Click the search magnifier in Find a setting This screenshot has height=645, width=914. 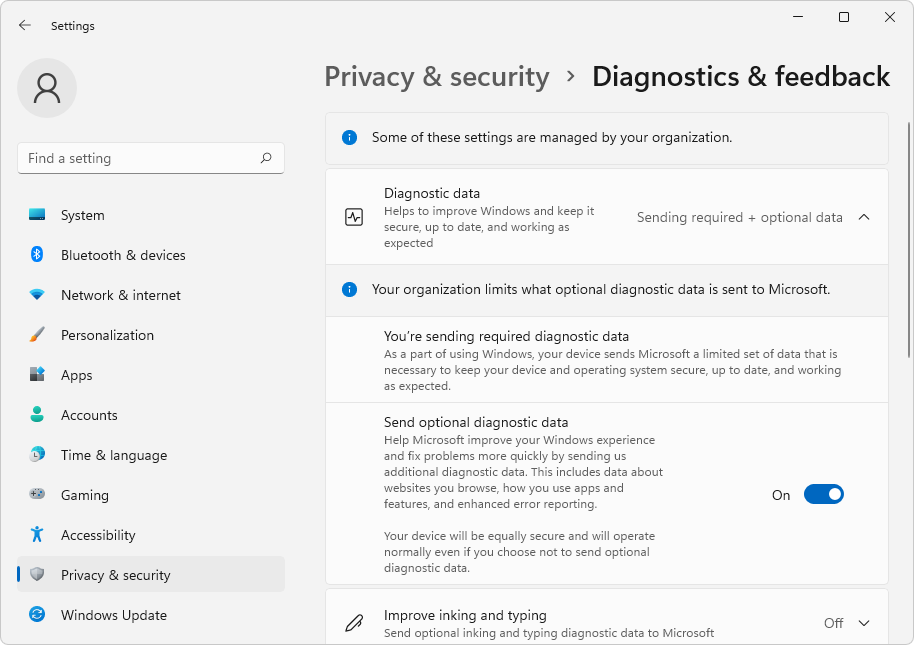coord(266,158)
